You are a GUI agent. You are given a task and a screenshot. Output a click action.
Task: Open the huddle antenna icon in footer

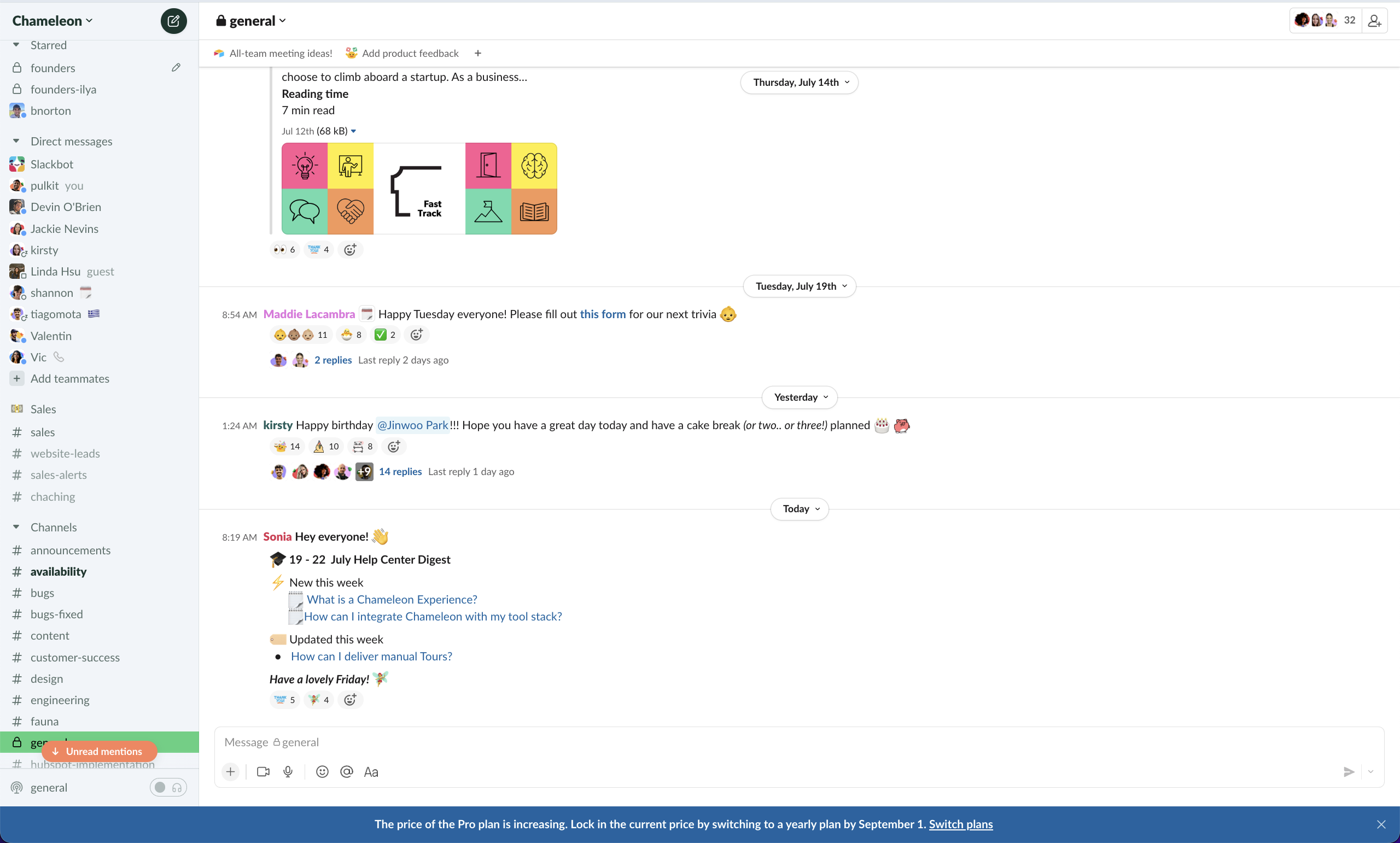(x=17, y=787)
